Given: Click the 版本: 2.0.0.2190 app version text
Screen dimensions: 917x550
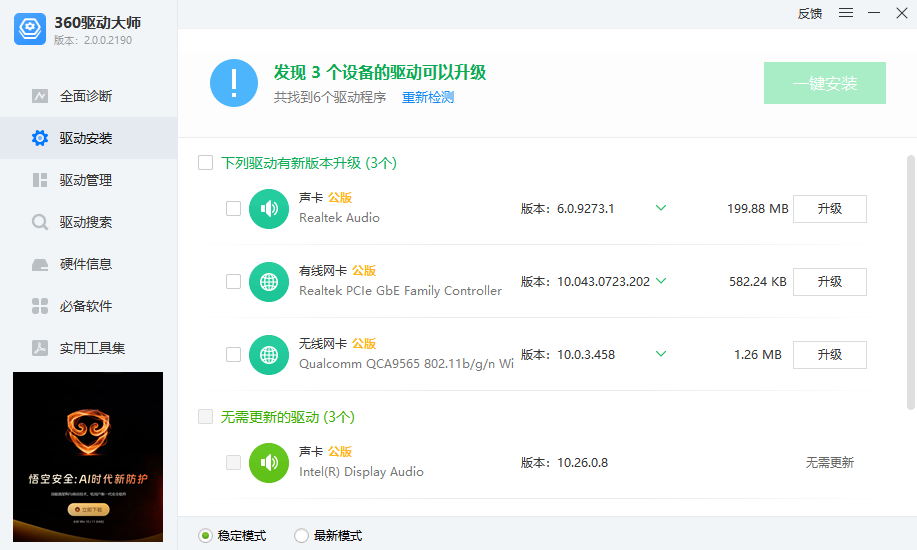Looking at the screenshot, I should pos(93,40).
